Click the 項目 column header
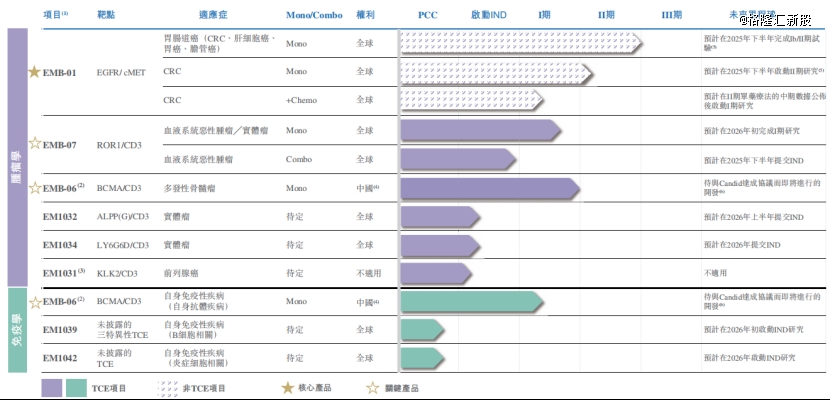 pyautogui.click(x=55, y=15)
